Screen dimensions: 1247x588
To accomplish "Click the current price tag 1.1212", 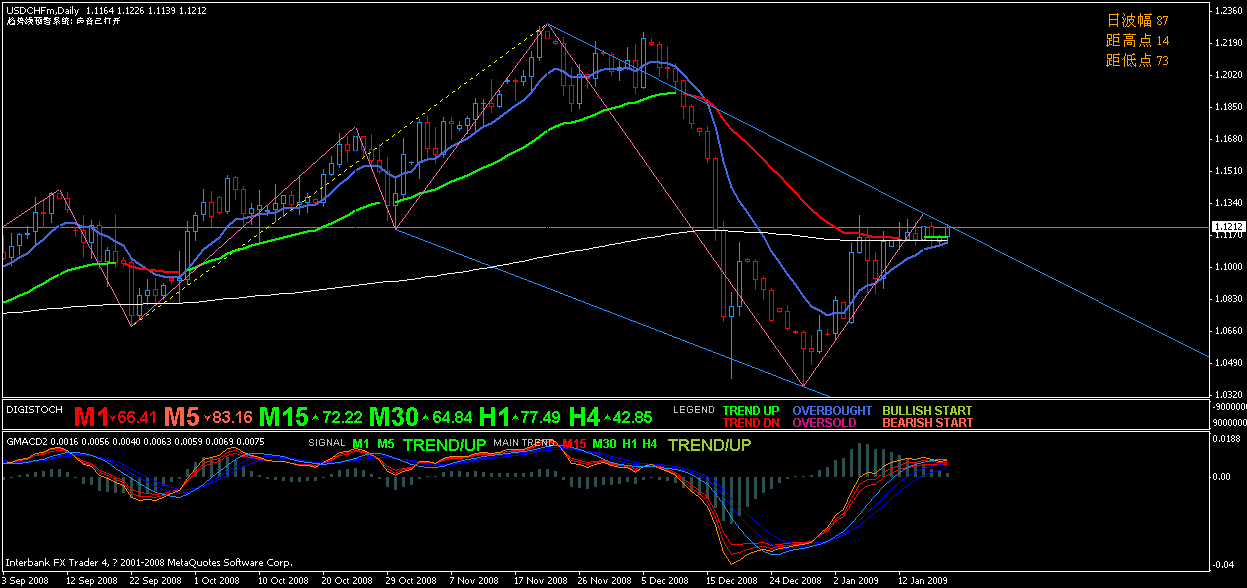I will click(1227, 227).
